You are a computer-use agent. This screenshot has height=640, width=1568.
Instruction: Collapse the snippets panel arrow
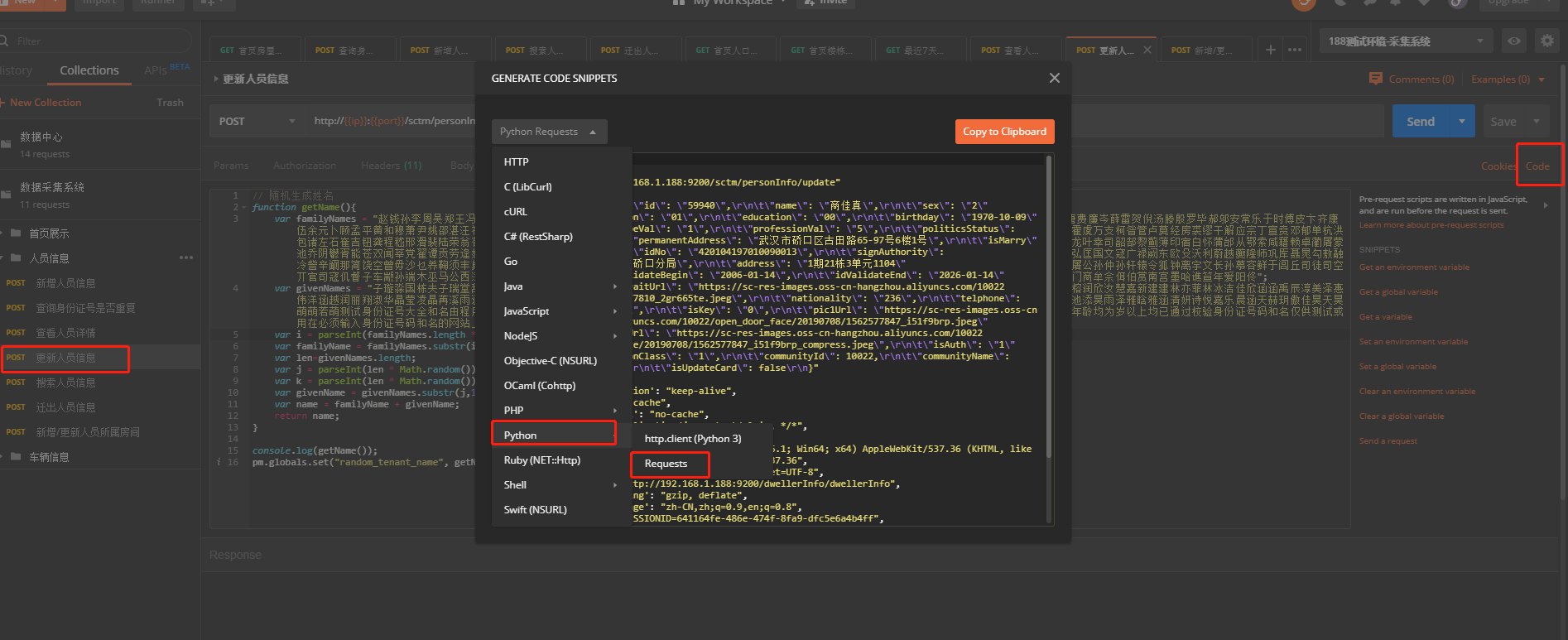click(x=1546, y=205)
